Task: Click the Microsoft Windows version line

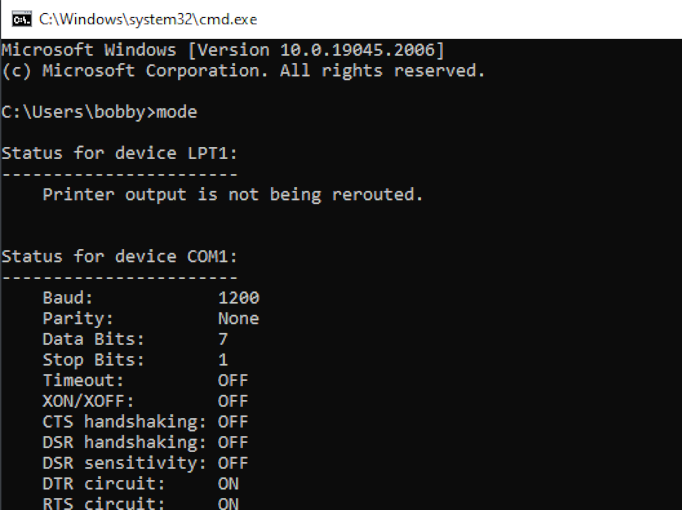Action: [x=223, y=50]
